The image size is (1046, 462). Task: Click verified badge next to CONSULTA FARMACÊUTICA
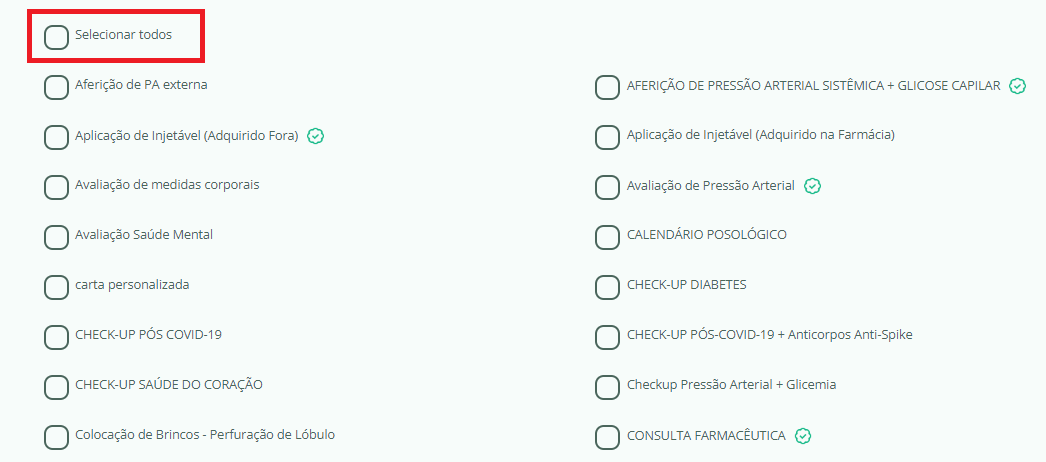802,436
